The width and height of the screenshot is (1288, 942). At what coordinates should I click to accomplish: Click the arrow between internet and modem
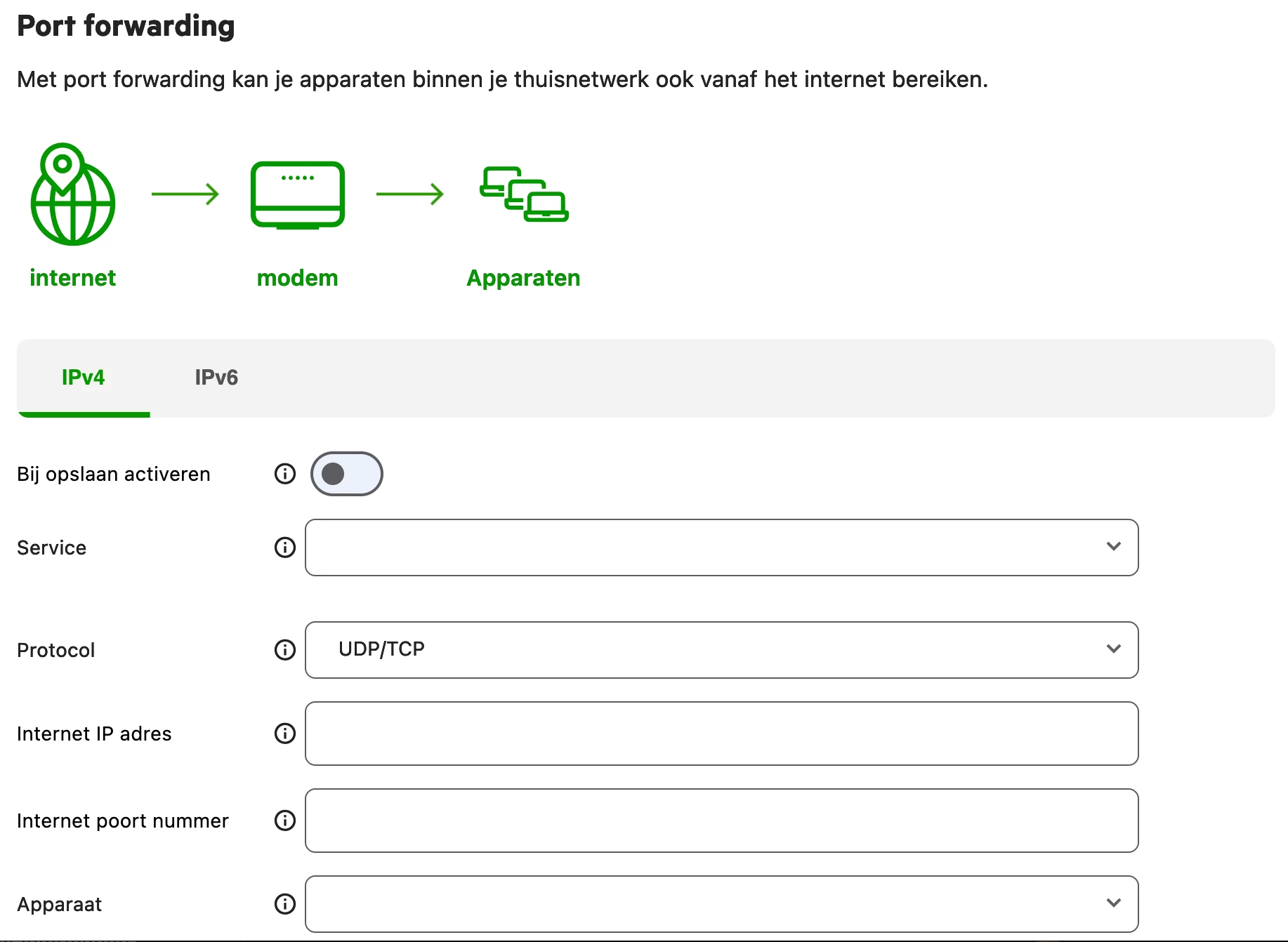185,194
